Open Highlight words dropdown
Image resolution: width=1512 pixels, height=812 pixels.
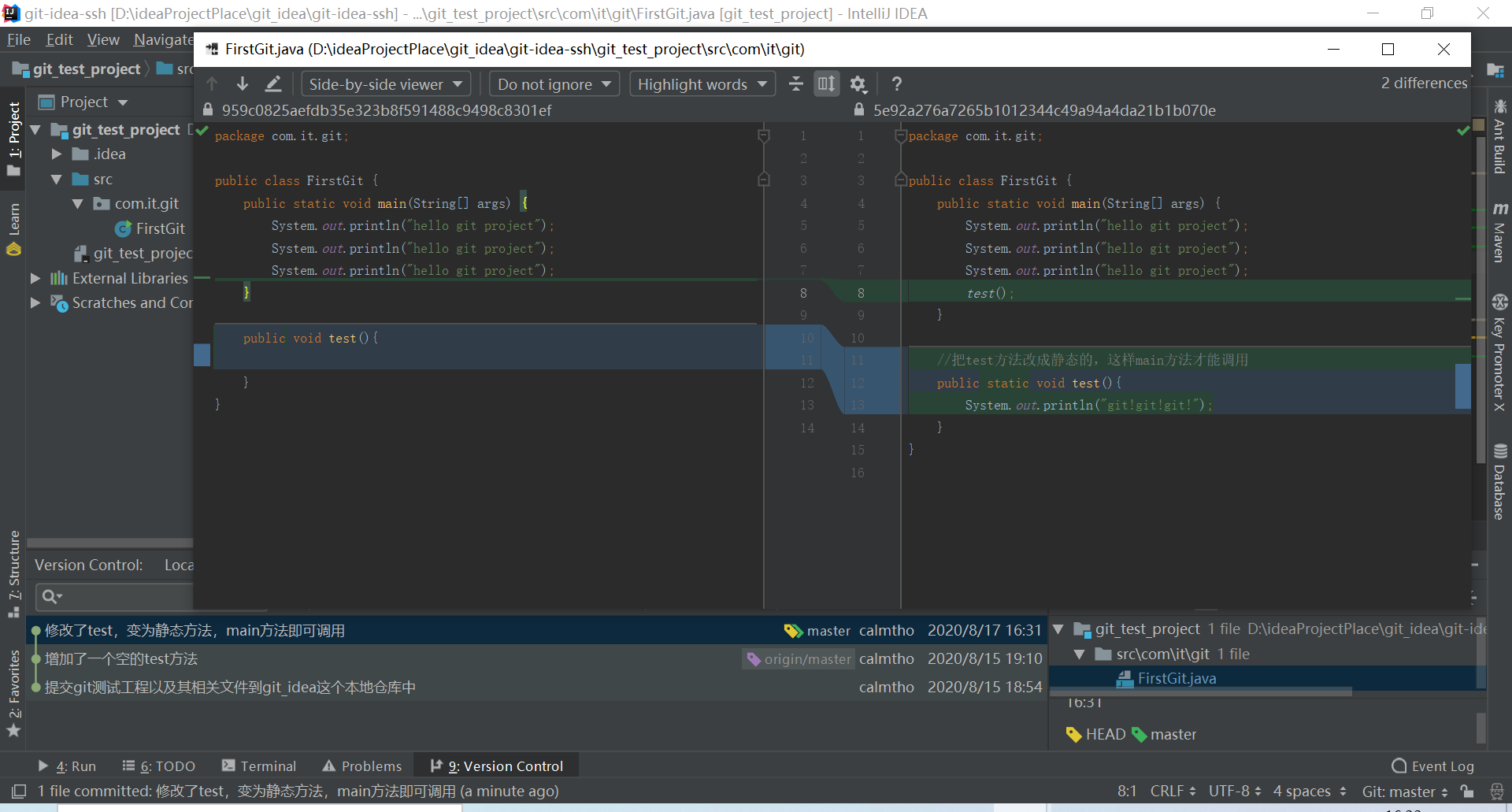[702, 83]
